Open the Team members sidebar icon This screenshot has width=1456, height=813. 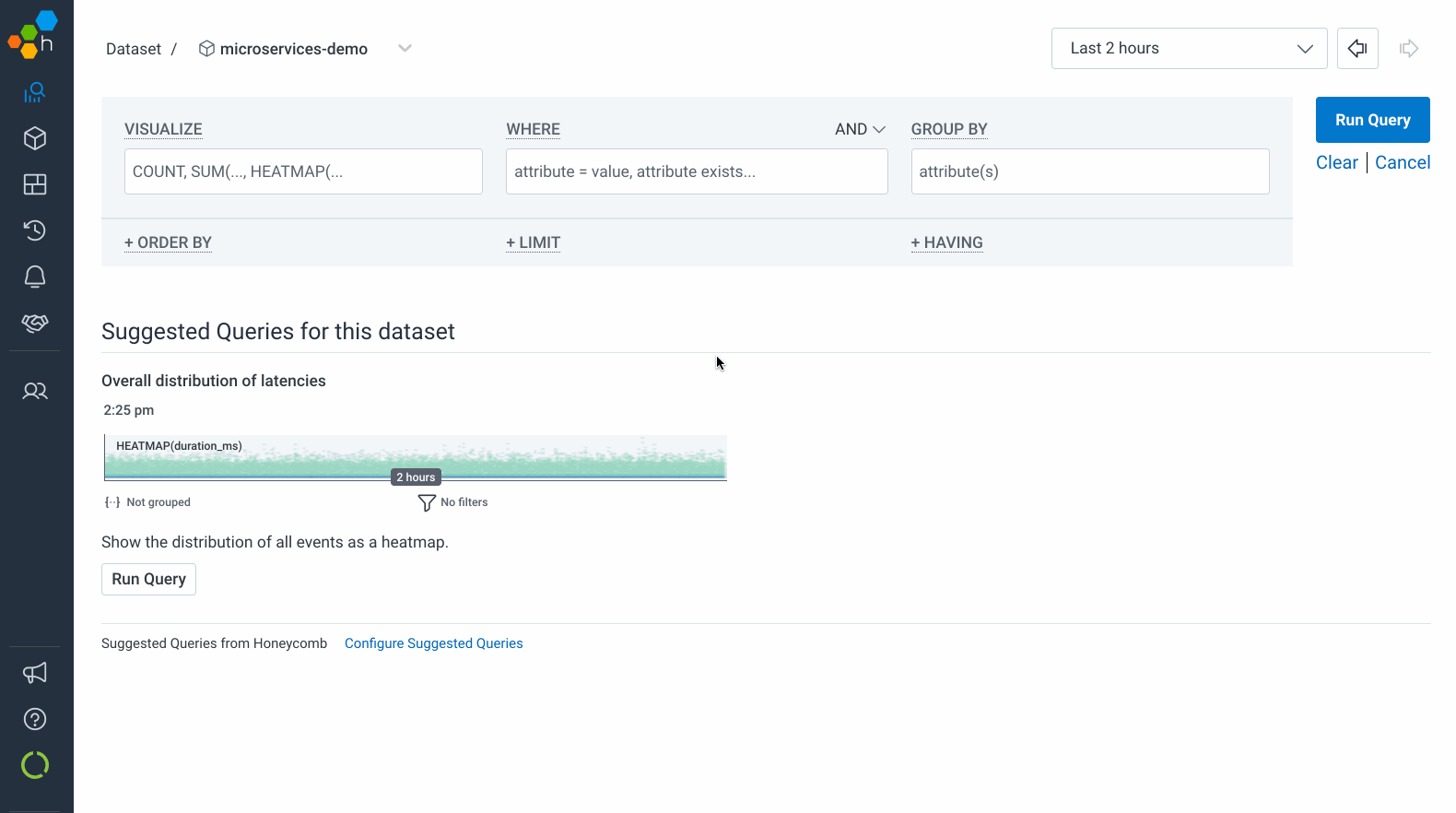[35, 391]
